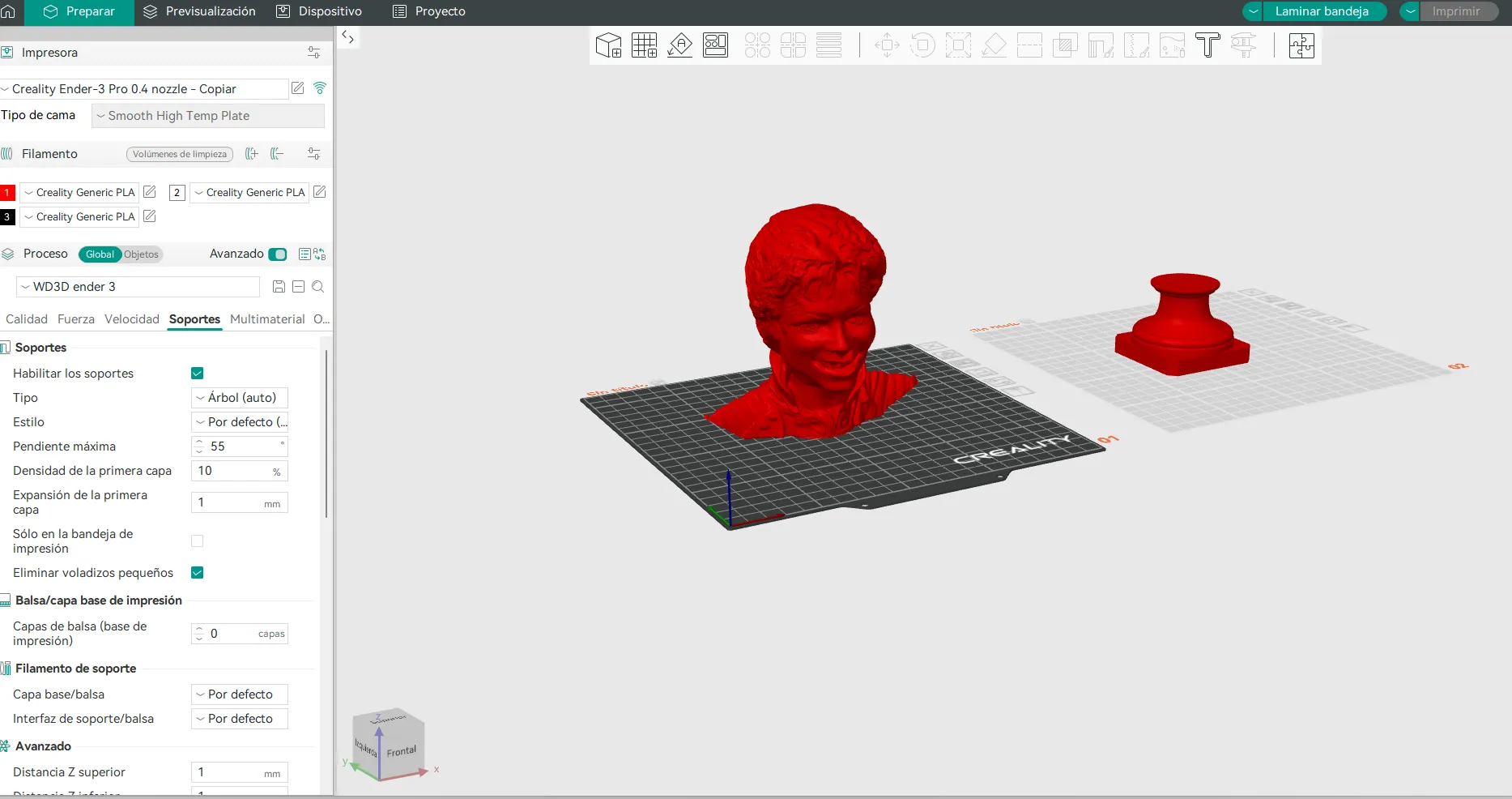Open the WD3D ender 3 process dropdown
Screen dimensions: 1512x799
tap(138, 287)
